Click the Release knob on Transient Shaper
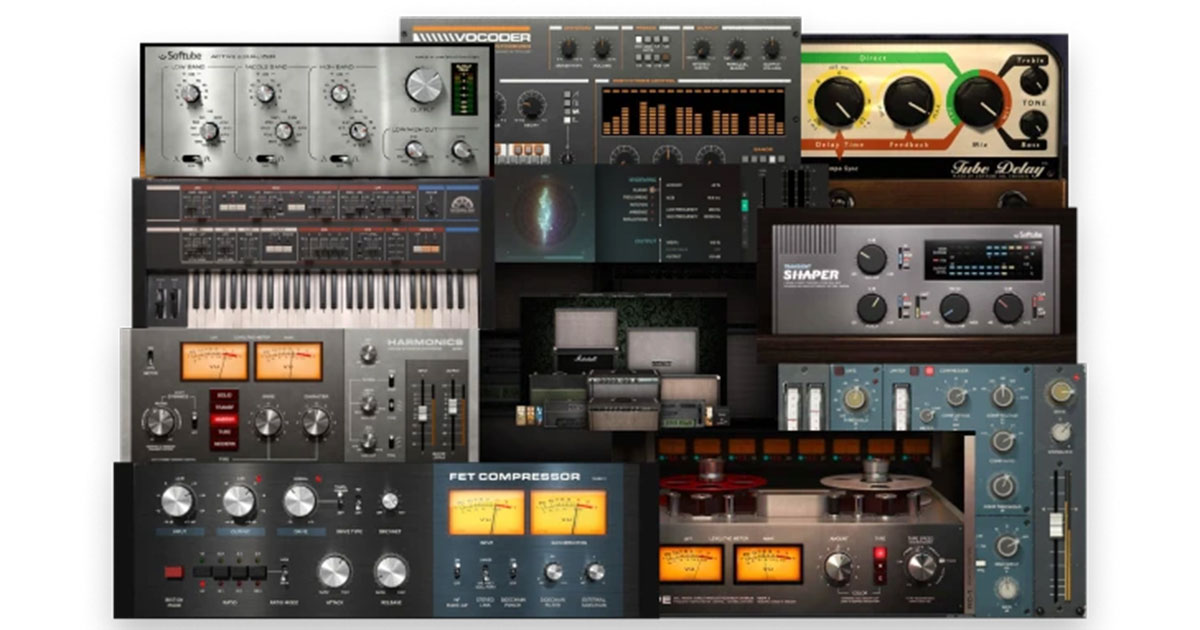 click(1007, 306)
